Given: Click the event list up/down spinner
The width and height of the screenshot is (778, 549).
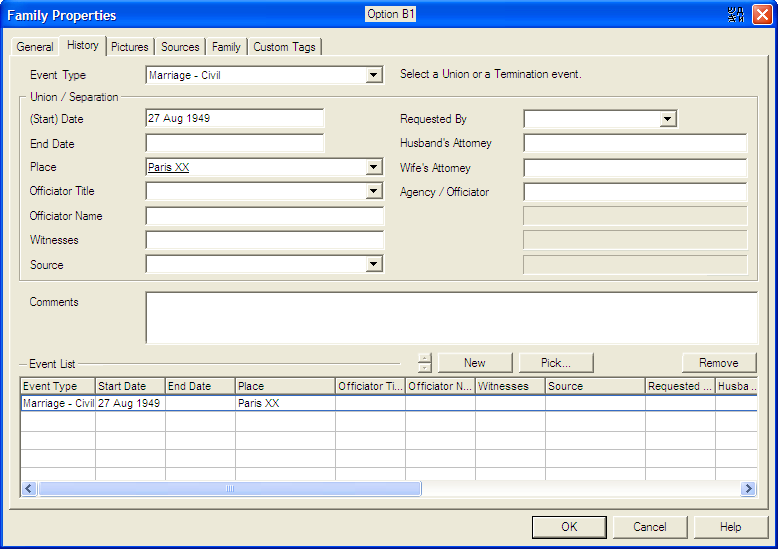Looking at the screenshot, I should pyautogui.click(x=424, y=363).
